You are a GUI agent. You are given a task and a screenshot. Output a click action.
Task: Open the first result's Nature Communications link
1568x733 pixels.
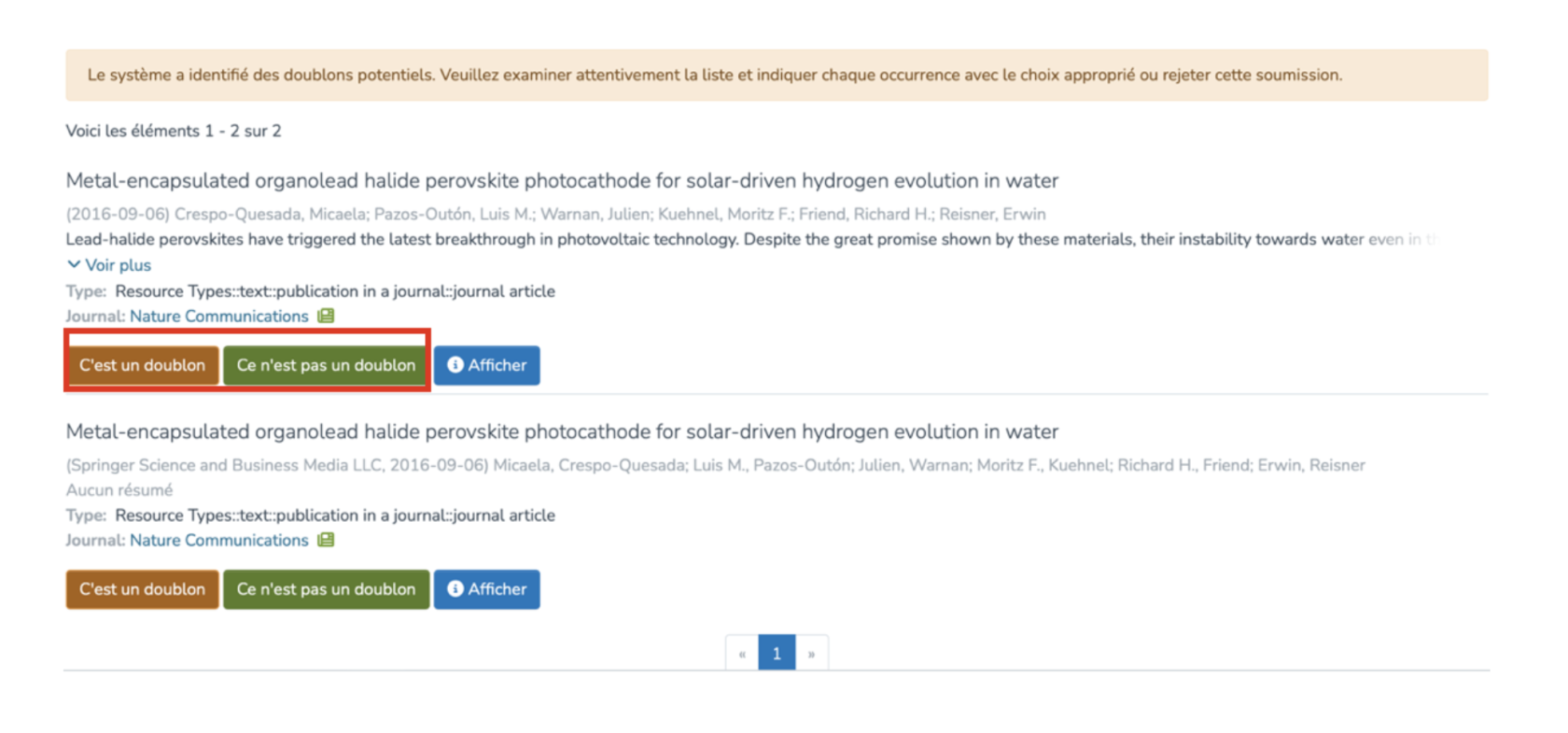(x=218, y=317)
